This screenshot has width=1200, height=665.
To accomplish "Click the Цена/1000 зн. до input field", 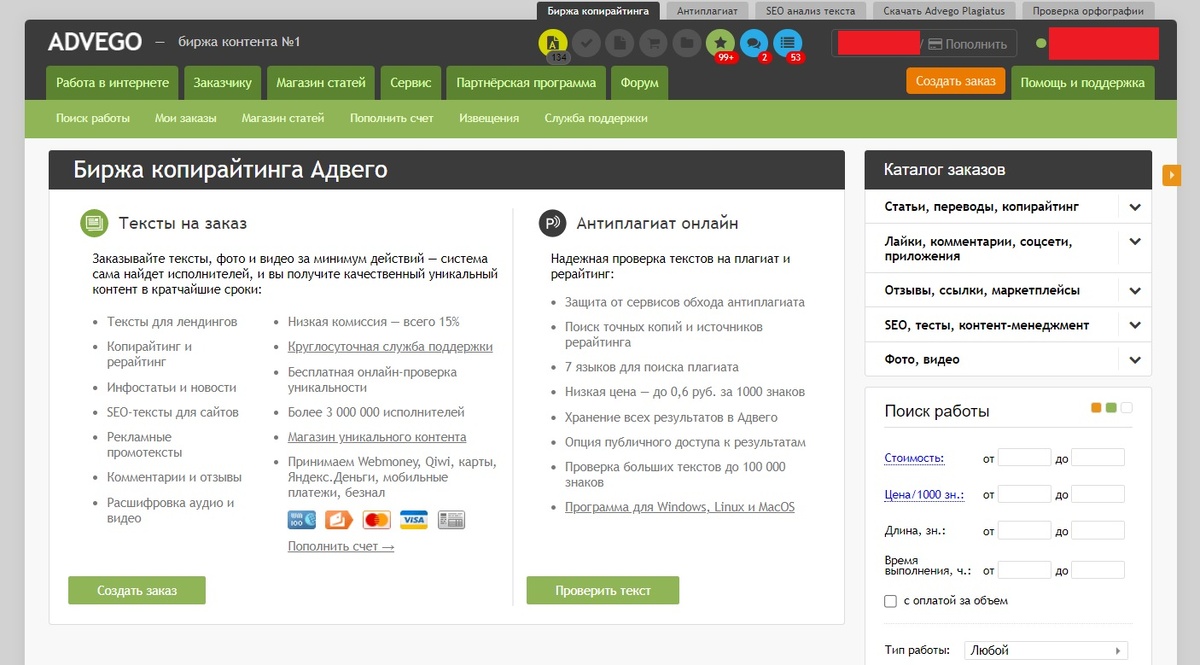I will click(1098, 494).
